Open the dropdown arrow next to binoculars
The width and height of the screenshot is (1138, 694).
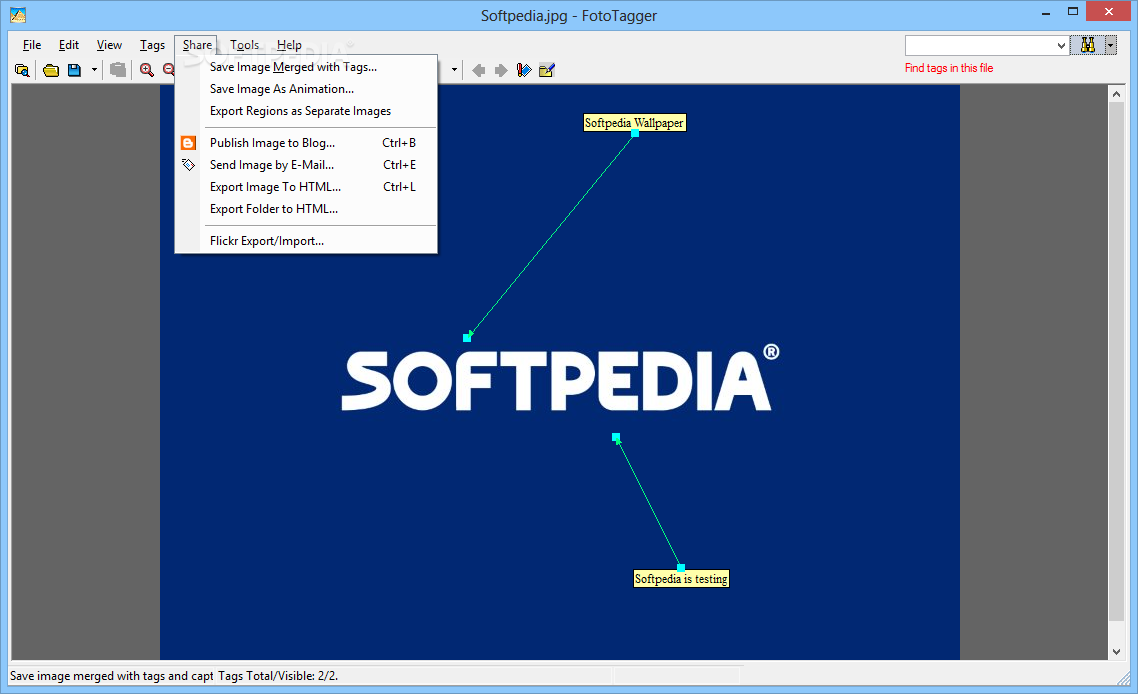point(1110,45)
